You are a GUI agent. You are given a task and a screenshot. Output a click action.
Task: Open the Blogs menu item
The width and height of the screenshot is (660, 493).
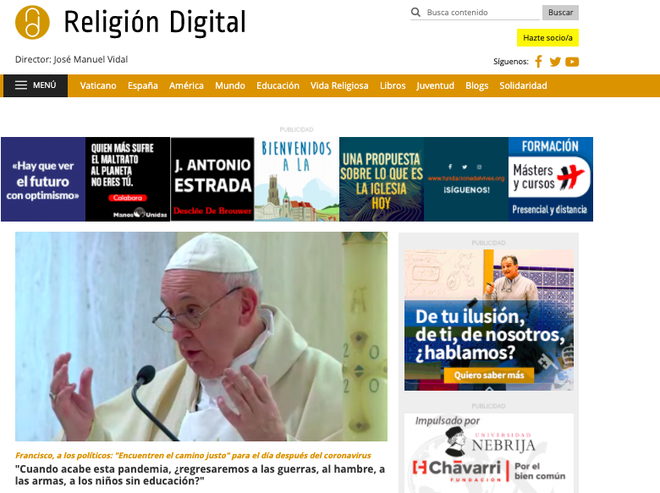click(x=477, y=86)
